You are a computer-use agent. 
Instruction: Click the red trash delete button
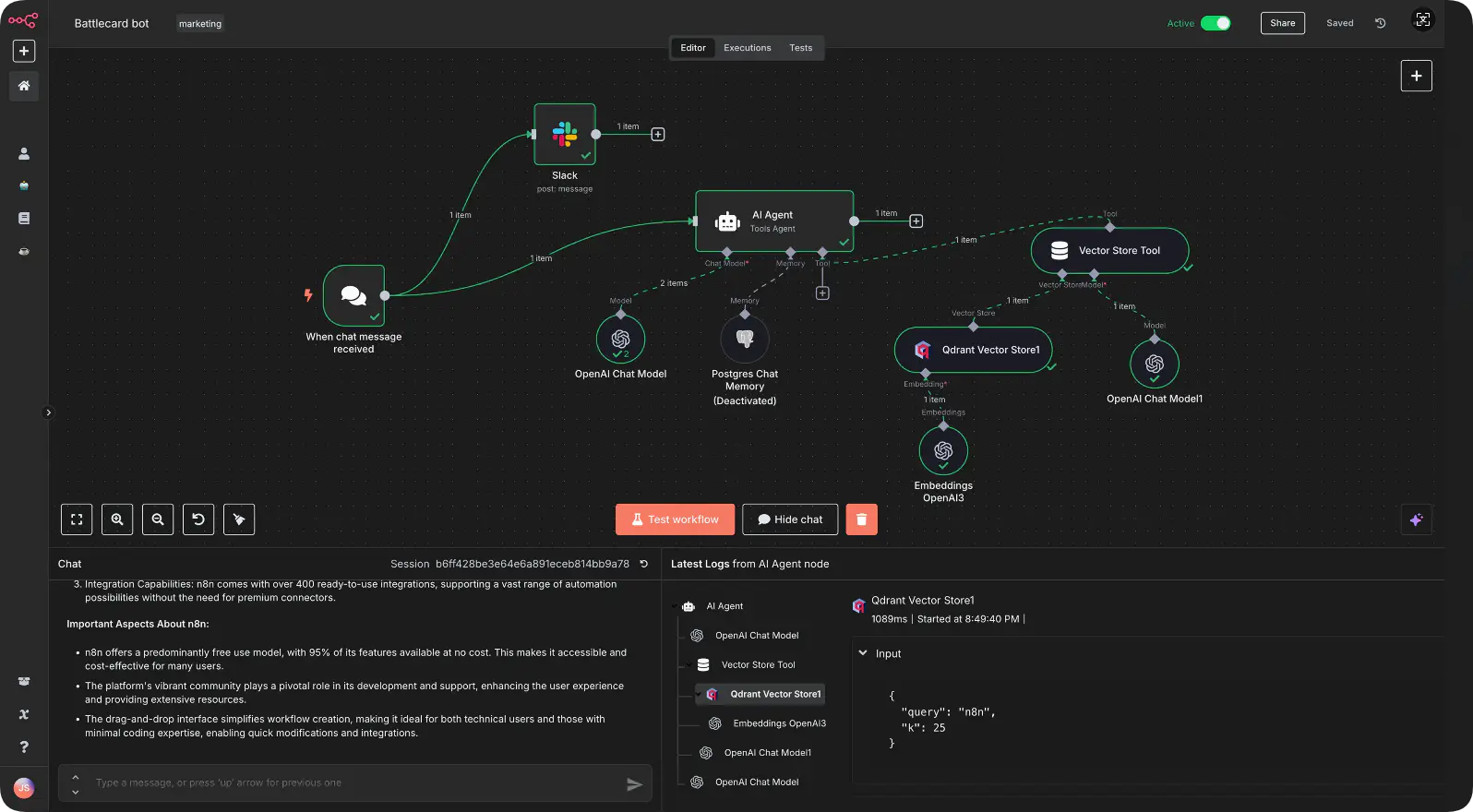click(862, 519)
